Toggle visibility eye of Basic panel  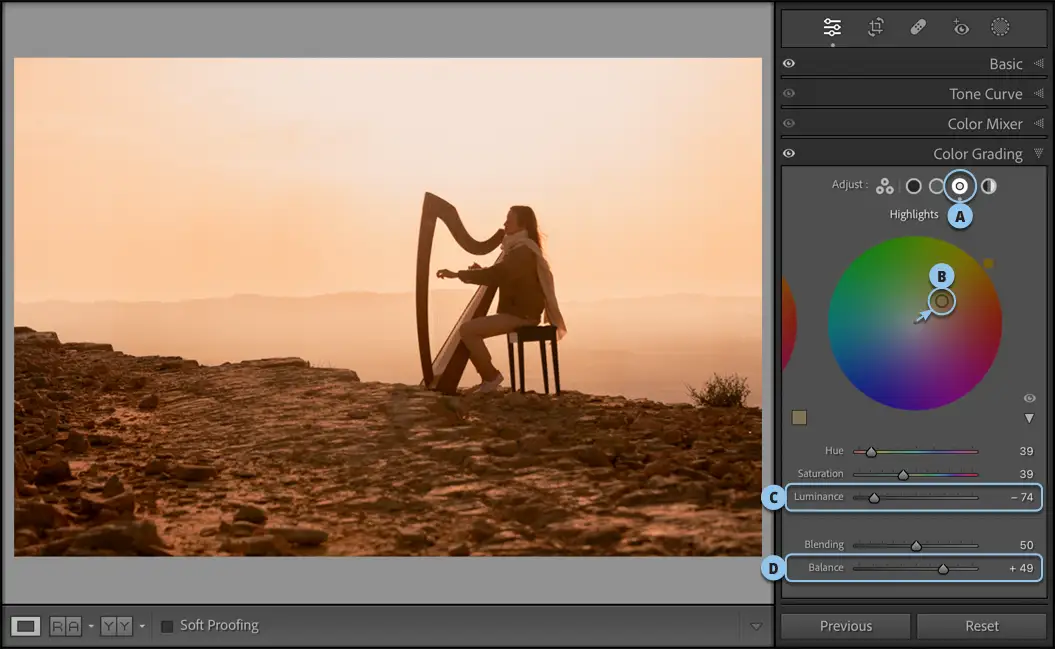click(789, 64)
